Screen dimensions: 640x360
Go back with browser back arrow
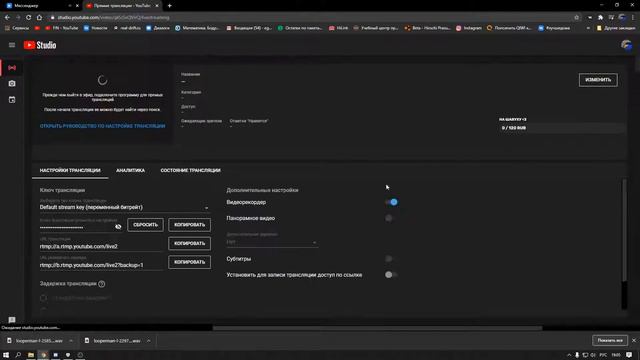tap(7, 18)
